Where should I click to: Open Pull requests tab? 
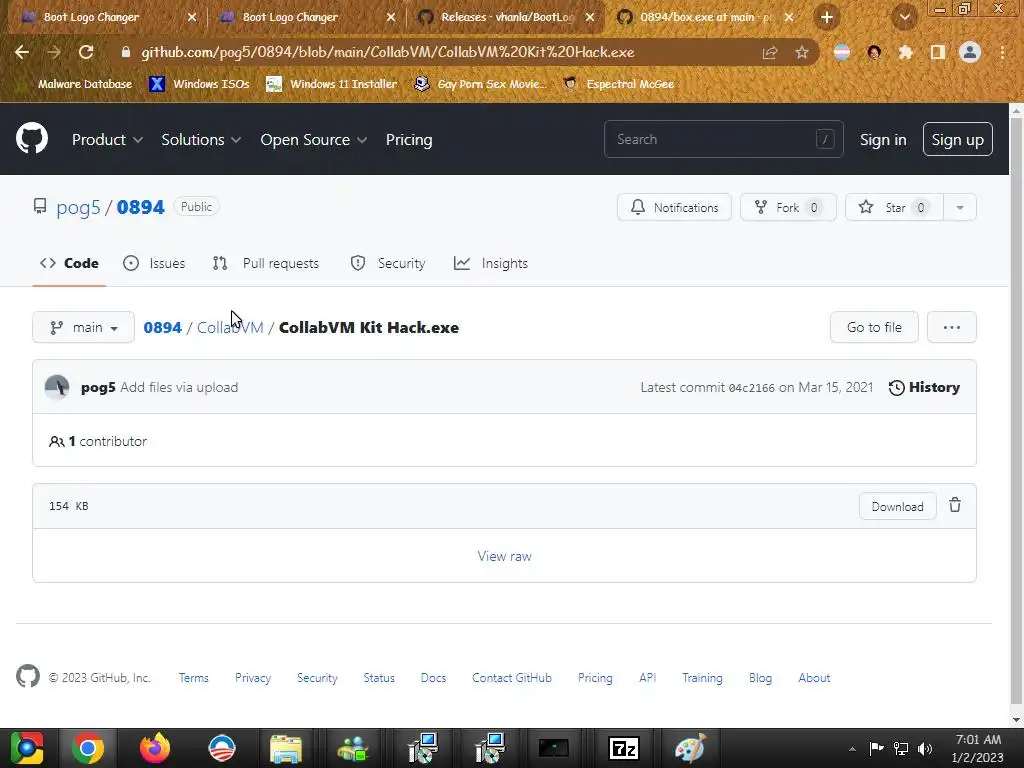266,263
